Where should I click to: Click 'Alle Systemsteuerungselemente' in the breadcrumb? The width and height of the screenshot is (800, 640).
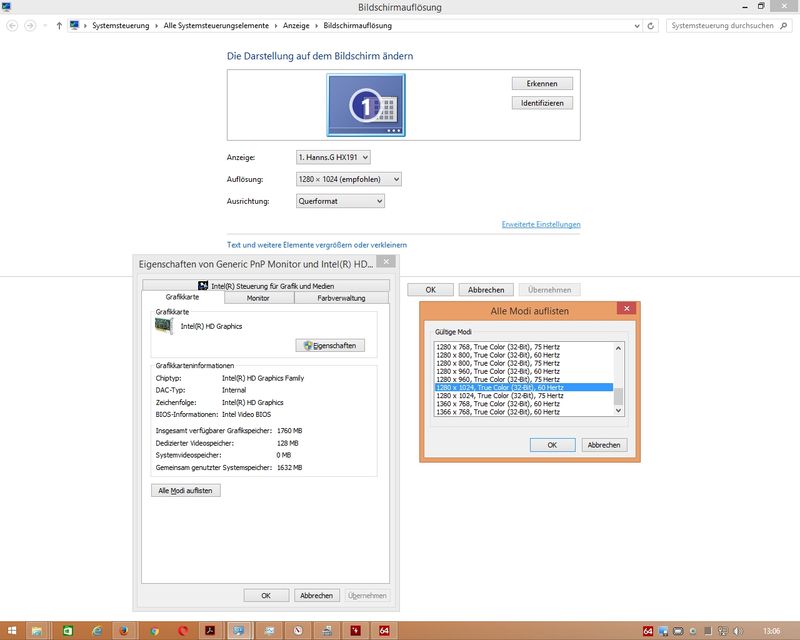[216, 26]
